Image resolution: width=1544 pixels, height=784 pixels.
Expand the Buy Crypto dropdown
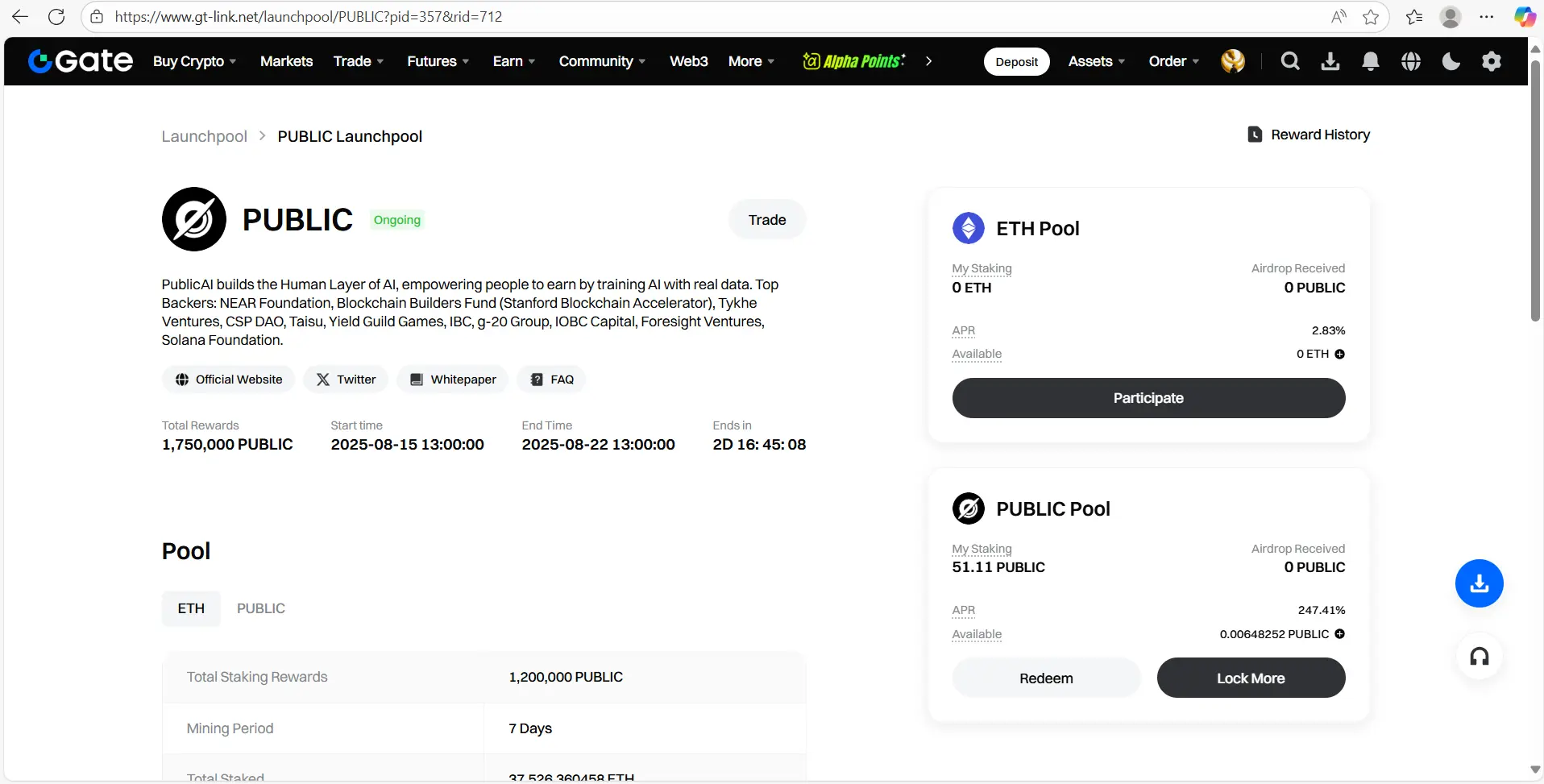point(195,61)
